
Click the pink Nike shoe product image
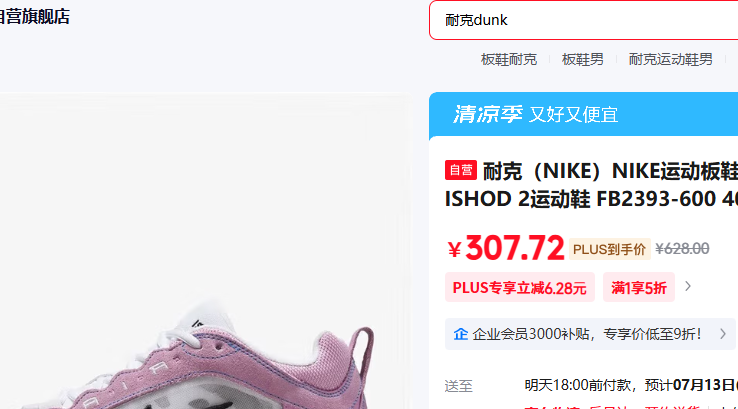click(x=205, y=252)
